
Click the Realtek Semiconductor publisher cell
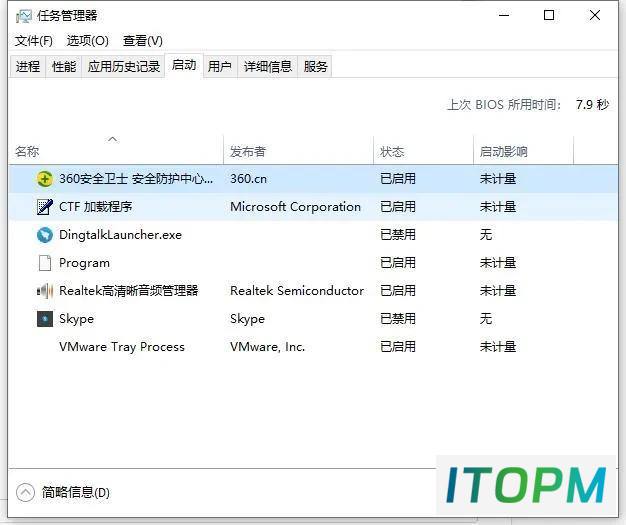click(x=297, y=291)
